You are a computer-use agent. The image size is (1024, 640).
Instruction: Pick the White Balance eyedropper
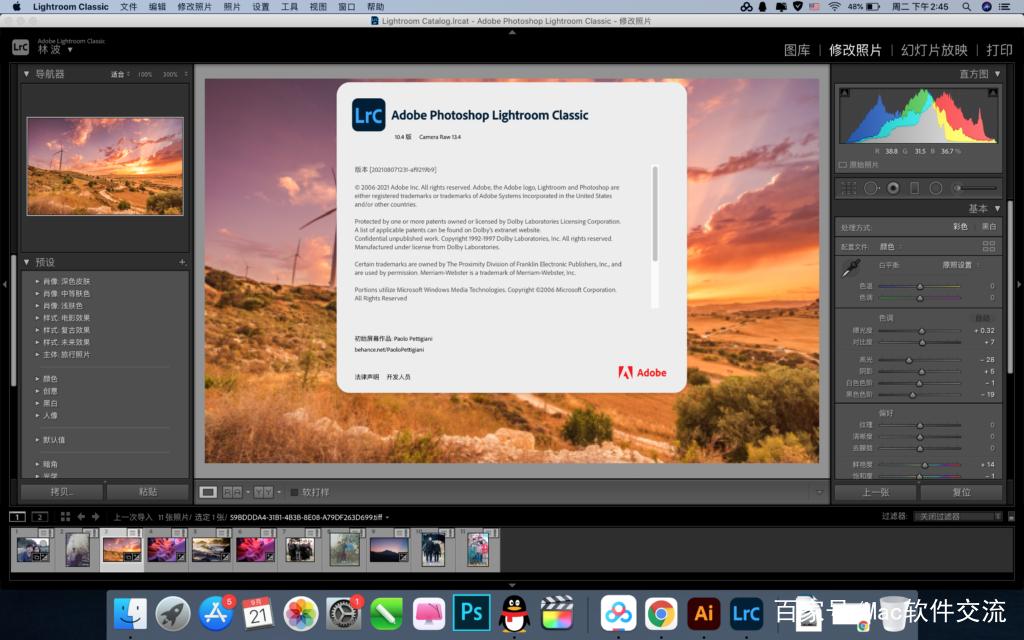(x=852, y=266)
